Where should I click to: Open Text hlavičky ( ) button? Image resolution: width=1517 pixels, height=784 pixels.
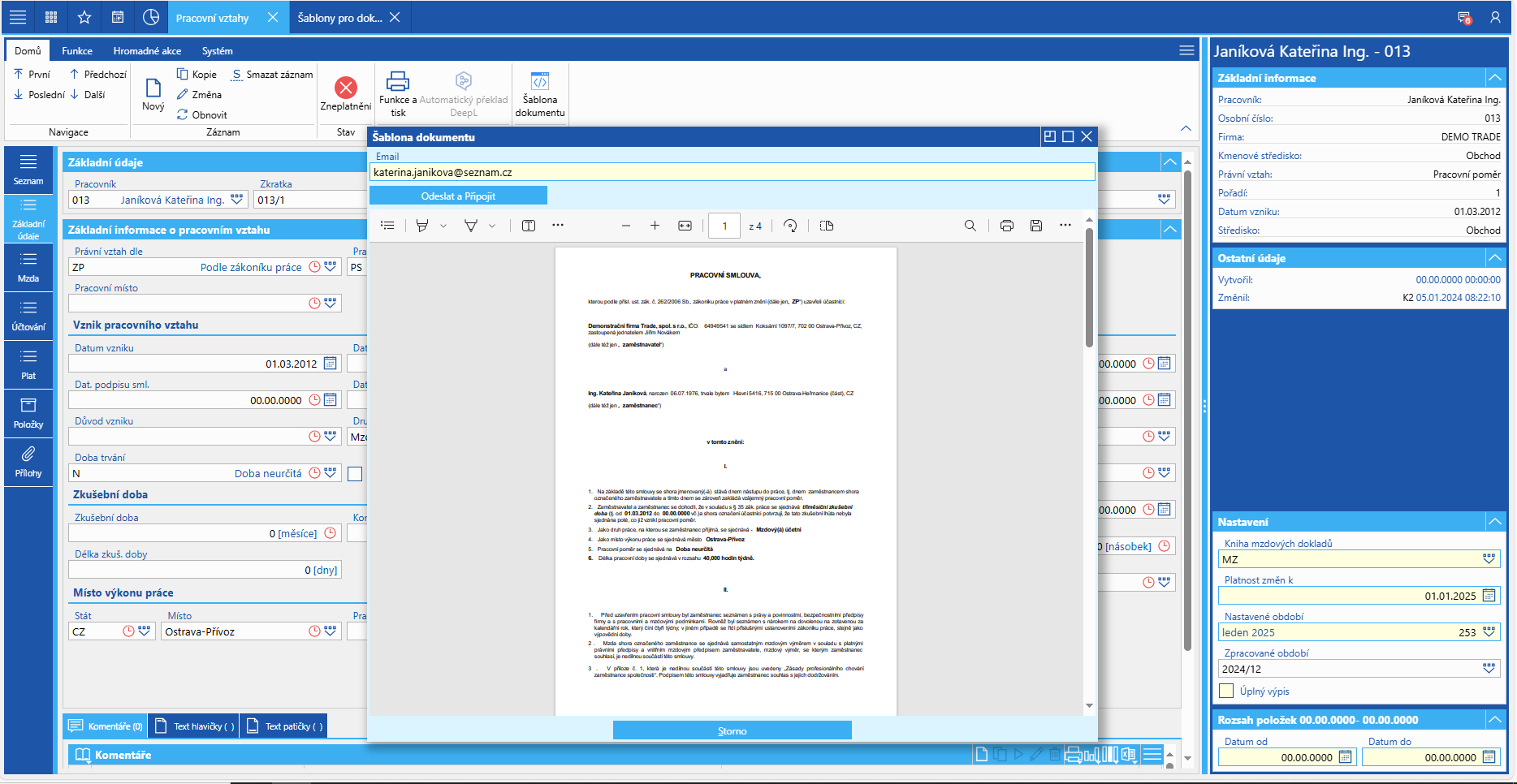point(194,726)
